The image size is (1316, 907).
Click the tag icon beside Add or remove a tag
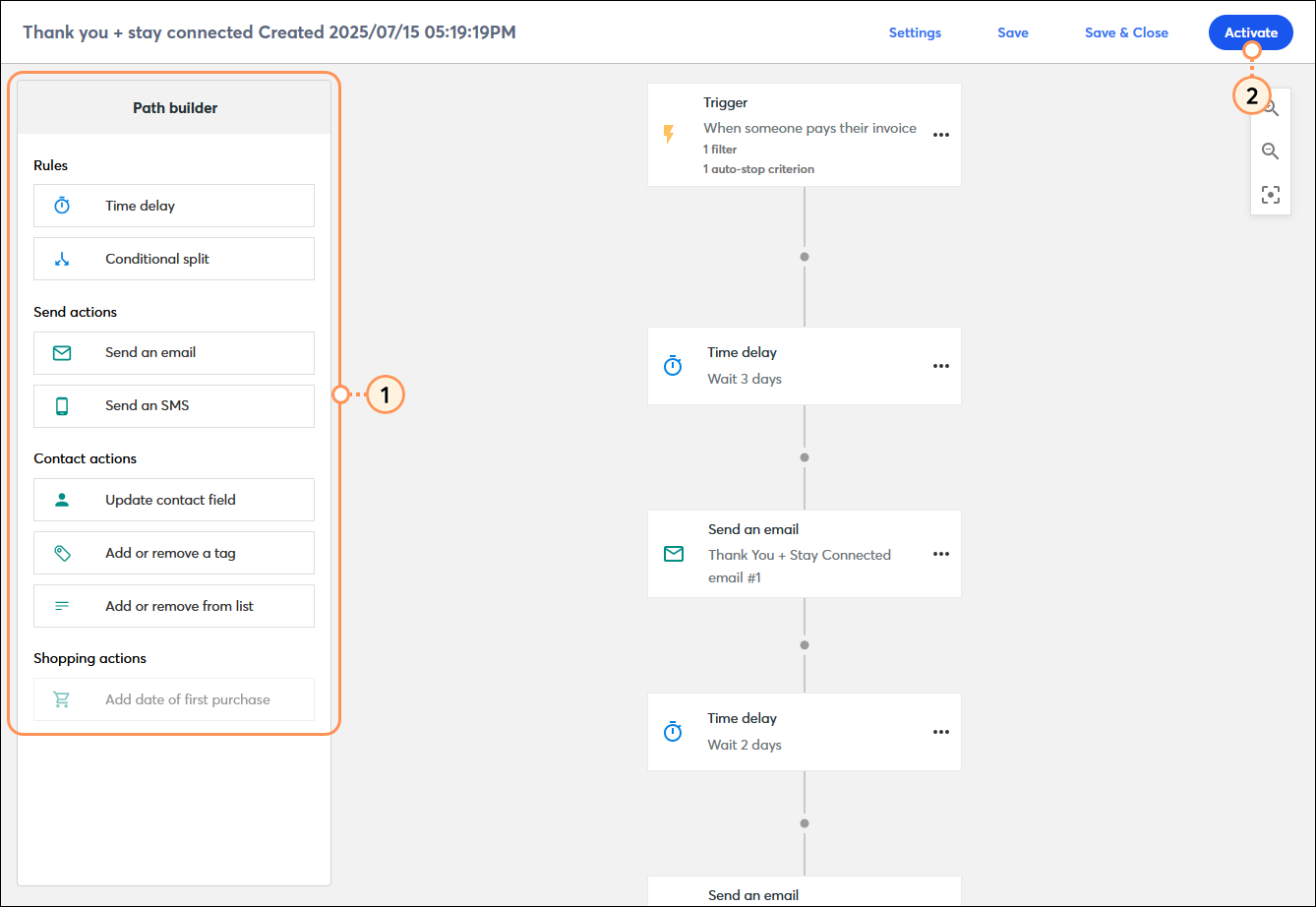pos(62,553)
